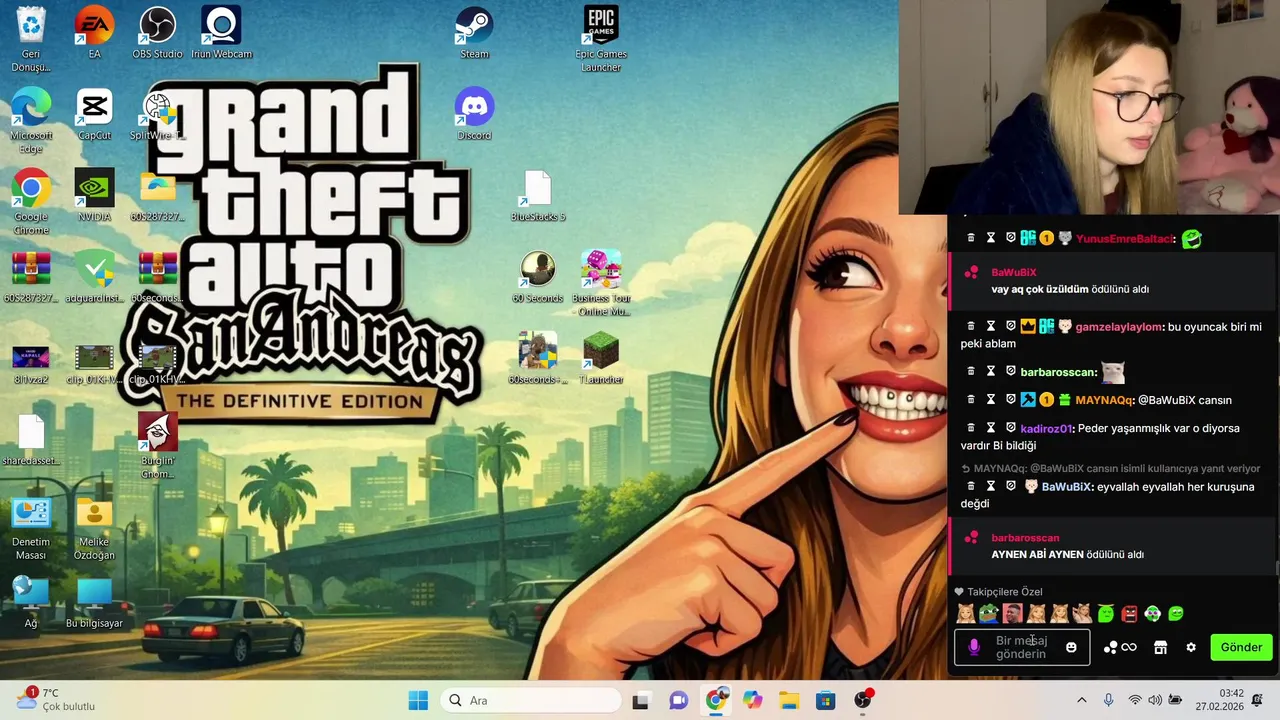
Task: Select the CapCut desktop icon
Action: click(94, 113)
